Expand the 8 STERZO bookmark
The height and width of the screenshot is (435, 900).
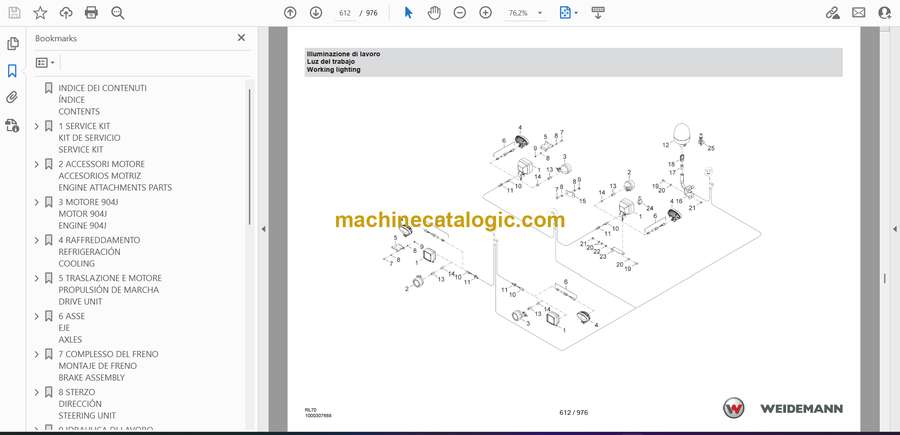coord(37,392)
